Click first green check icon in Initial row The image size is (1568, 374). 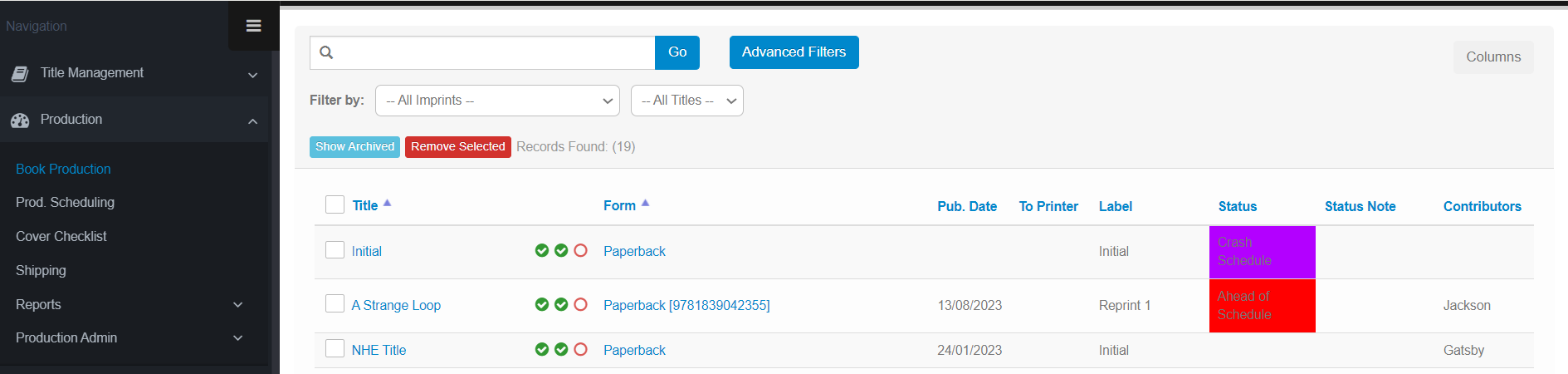pyautogui.click(x=542, y=250)
